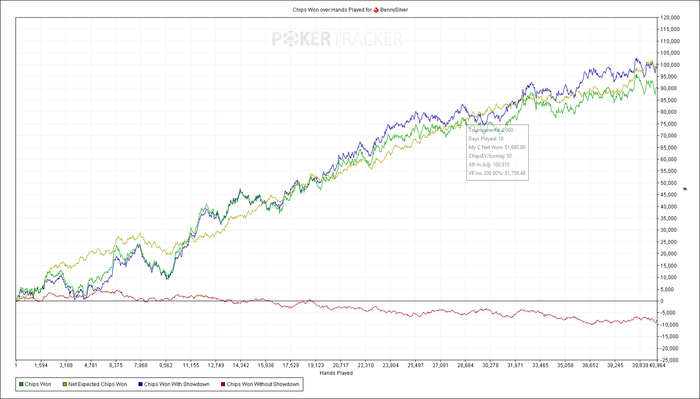Click the 'ChipsEV/turniej: 50' tooltip line

tap(490, 156)
